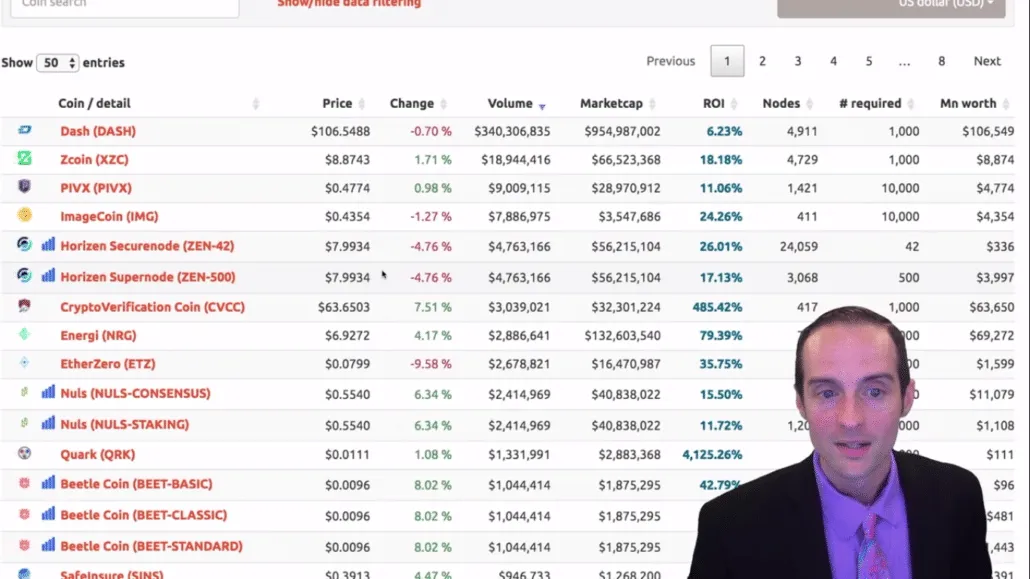
Task: Open the Beet-Classic chart icon
Action: point(48,513)
